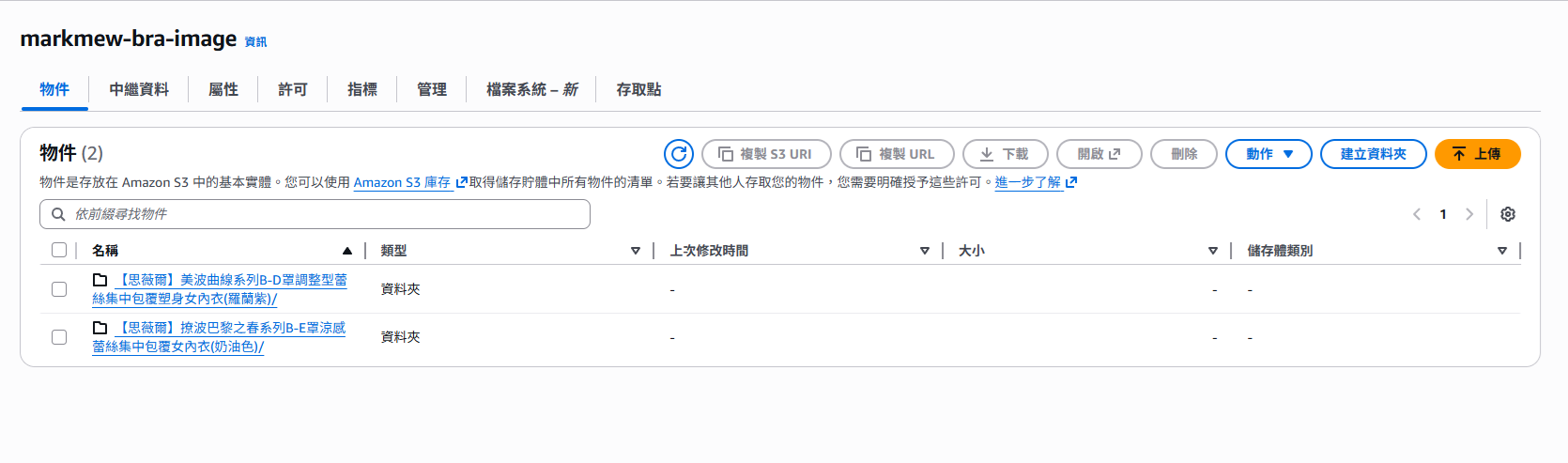Click page number 1 in pagination
Viewport: 1568px width, 463px height.
[1443, 214]
